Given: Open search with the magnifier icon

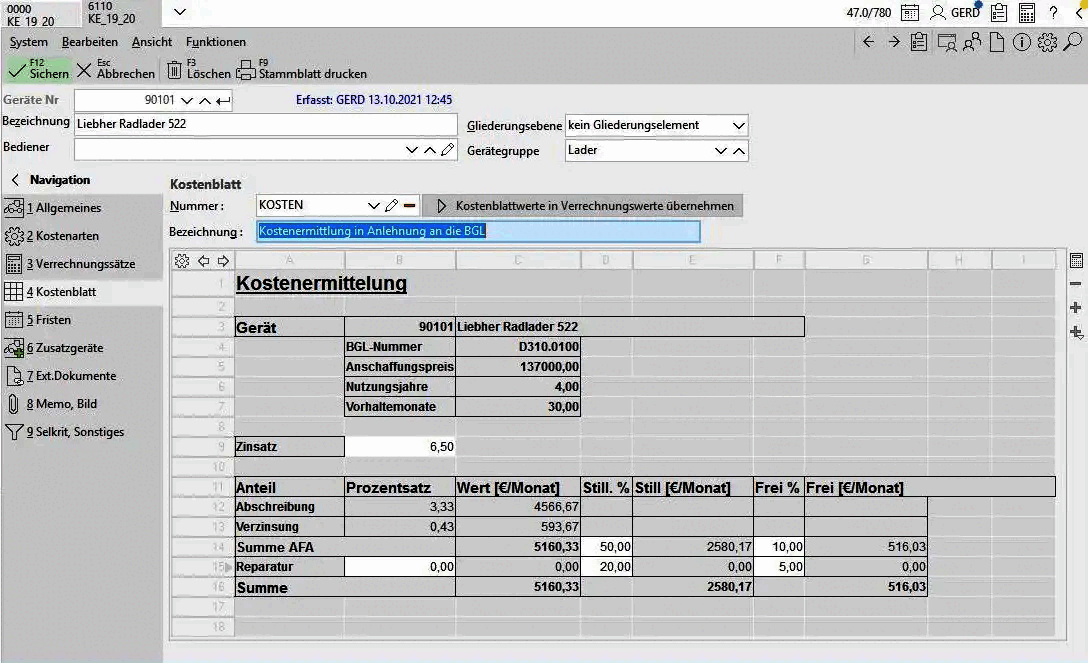Looking at the screenshot, I should point(1073,42).
